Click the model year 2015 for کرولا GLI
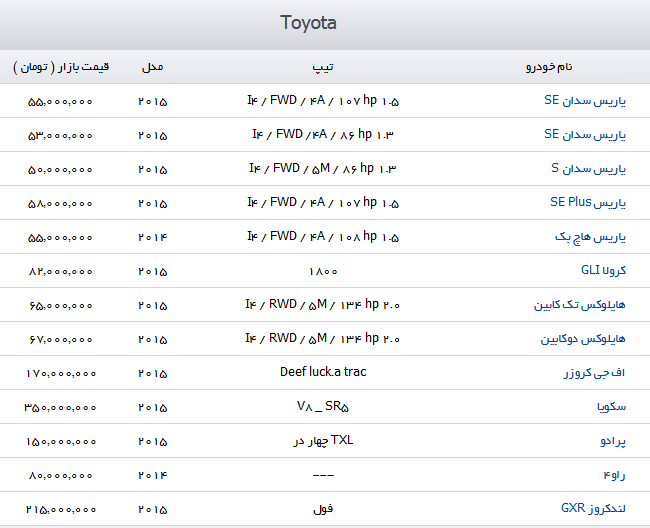650x528 pixels. click(153, 271)
